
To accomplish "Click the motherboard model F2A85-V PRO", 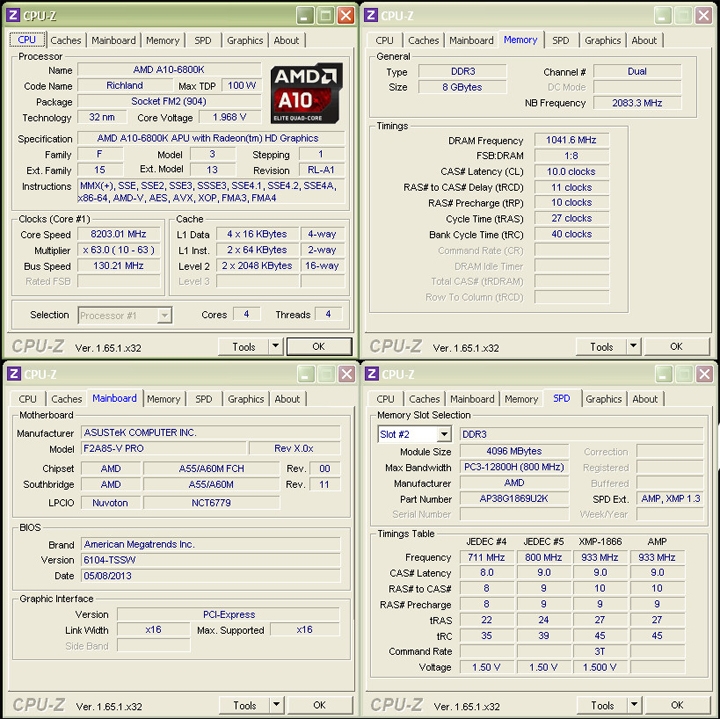I will [x=164, y=448].
